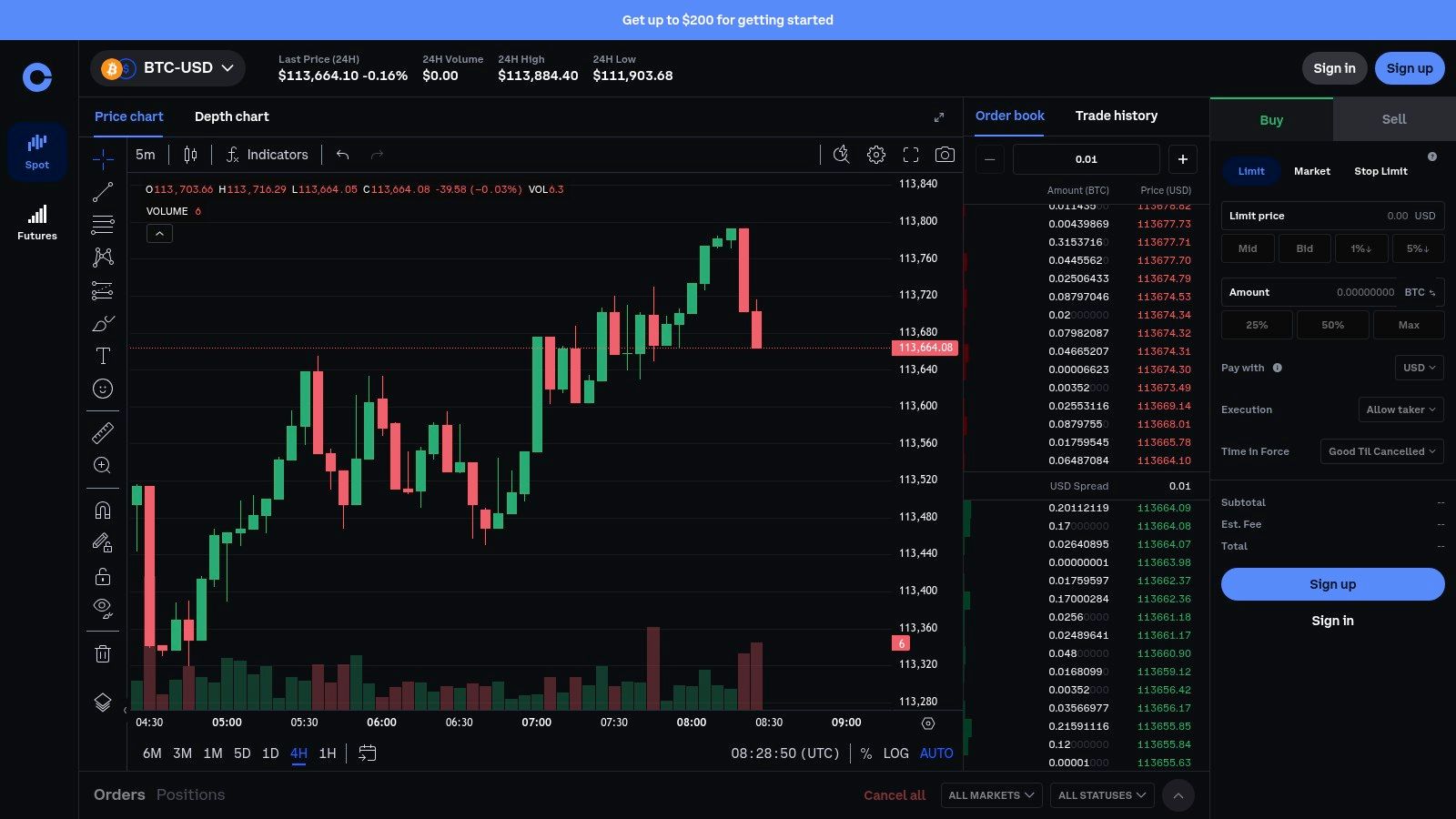Toggle stay in drawing mode
This screenshot has width=1456, height=819.
[x=103, y=543]
